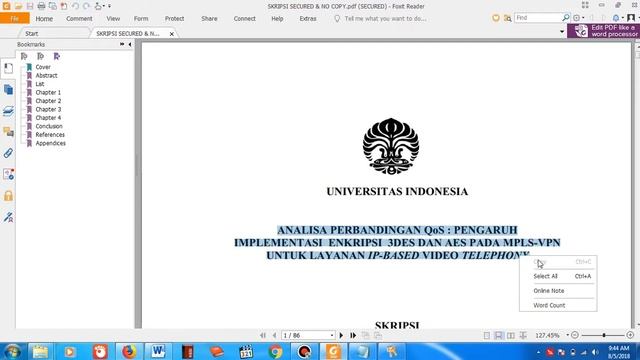640x360 pixels.
Task: Collapse the Bookmarks navigation panel
Action: (x=130, y=44)
